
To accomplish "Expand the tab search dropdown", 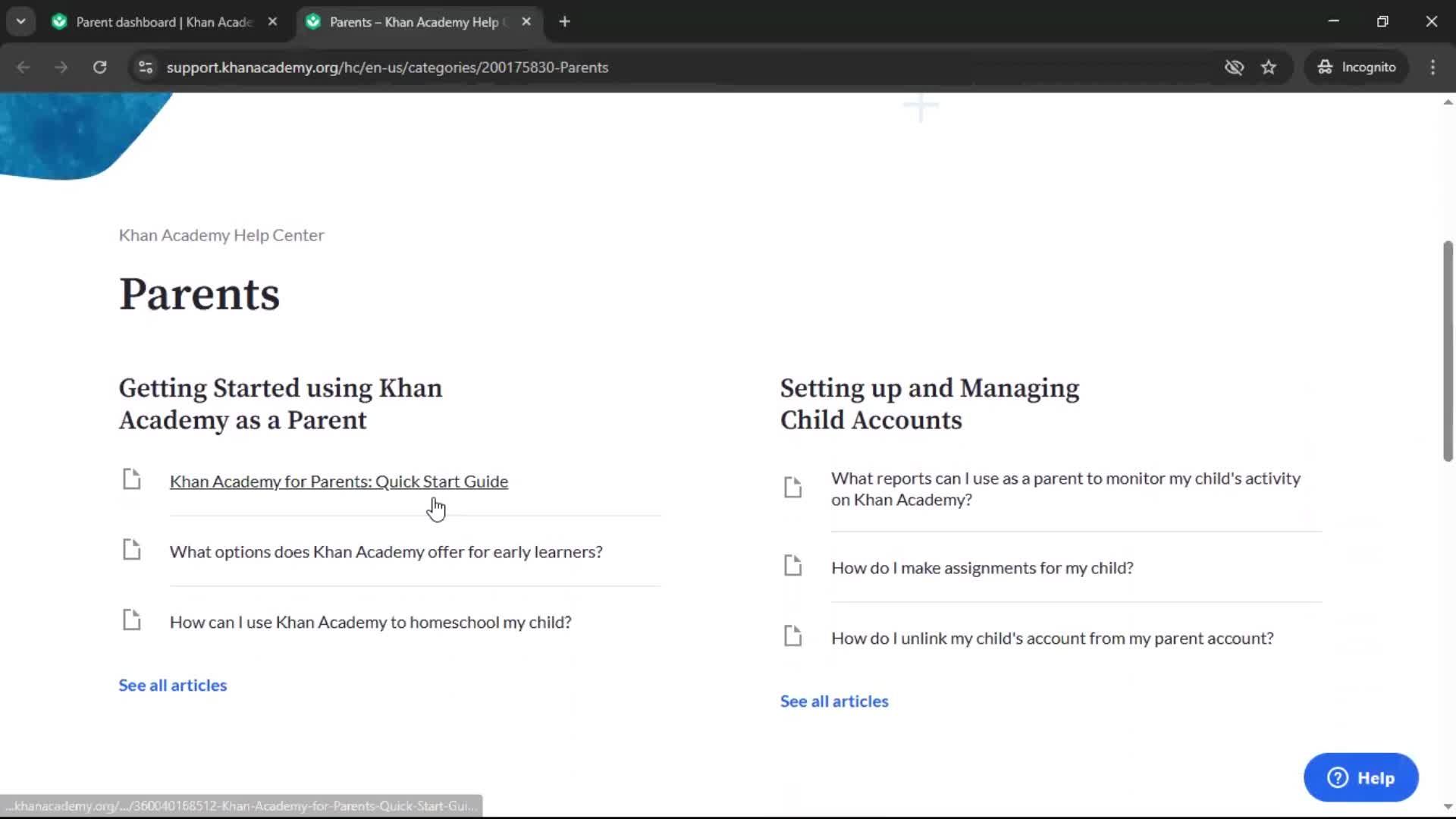I will pyautogui.click(x=20, y=22).
